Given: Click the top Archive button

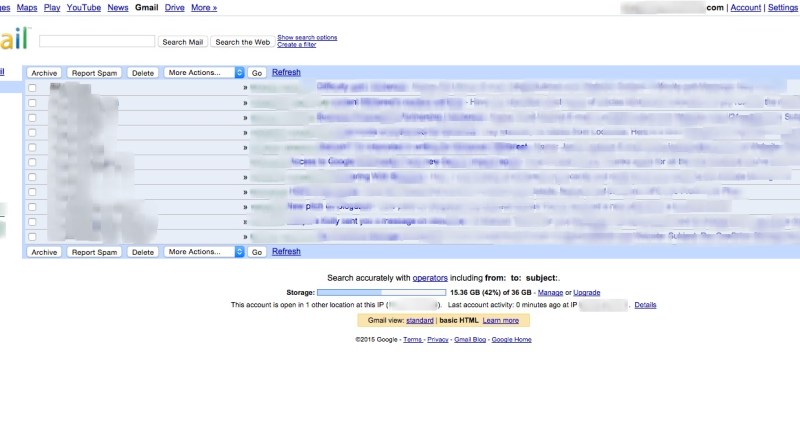Looking at the screenshot, I should 44,73.
